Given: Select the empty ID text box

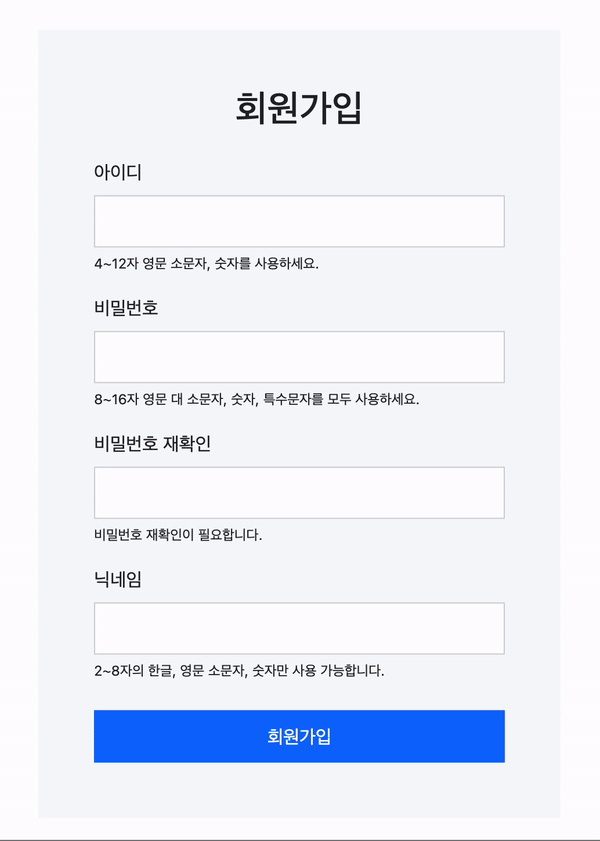Looking at the screenshot, I should (299, 221).
